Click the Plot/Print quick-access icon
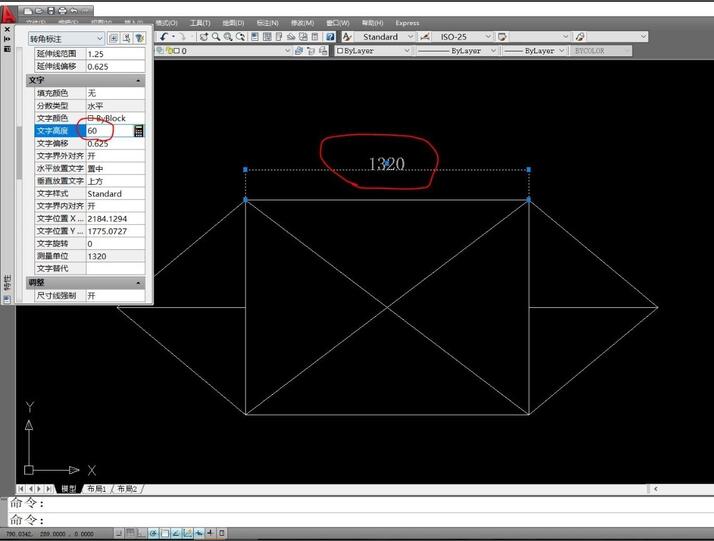 pos(63,10)
